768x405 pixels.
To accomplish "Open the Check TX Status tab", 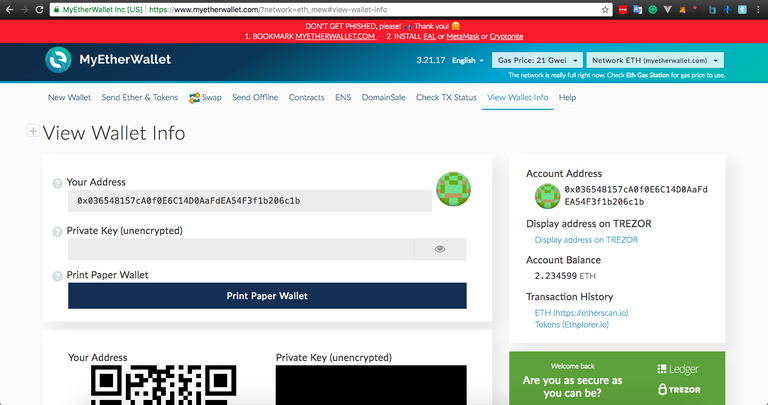I will click(x=446, y=97).
